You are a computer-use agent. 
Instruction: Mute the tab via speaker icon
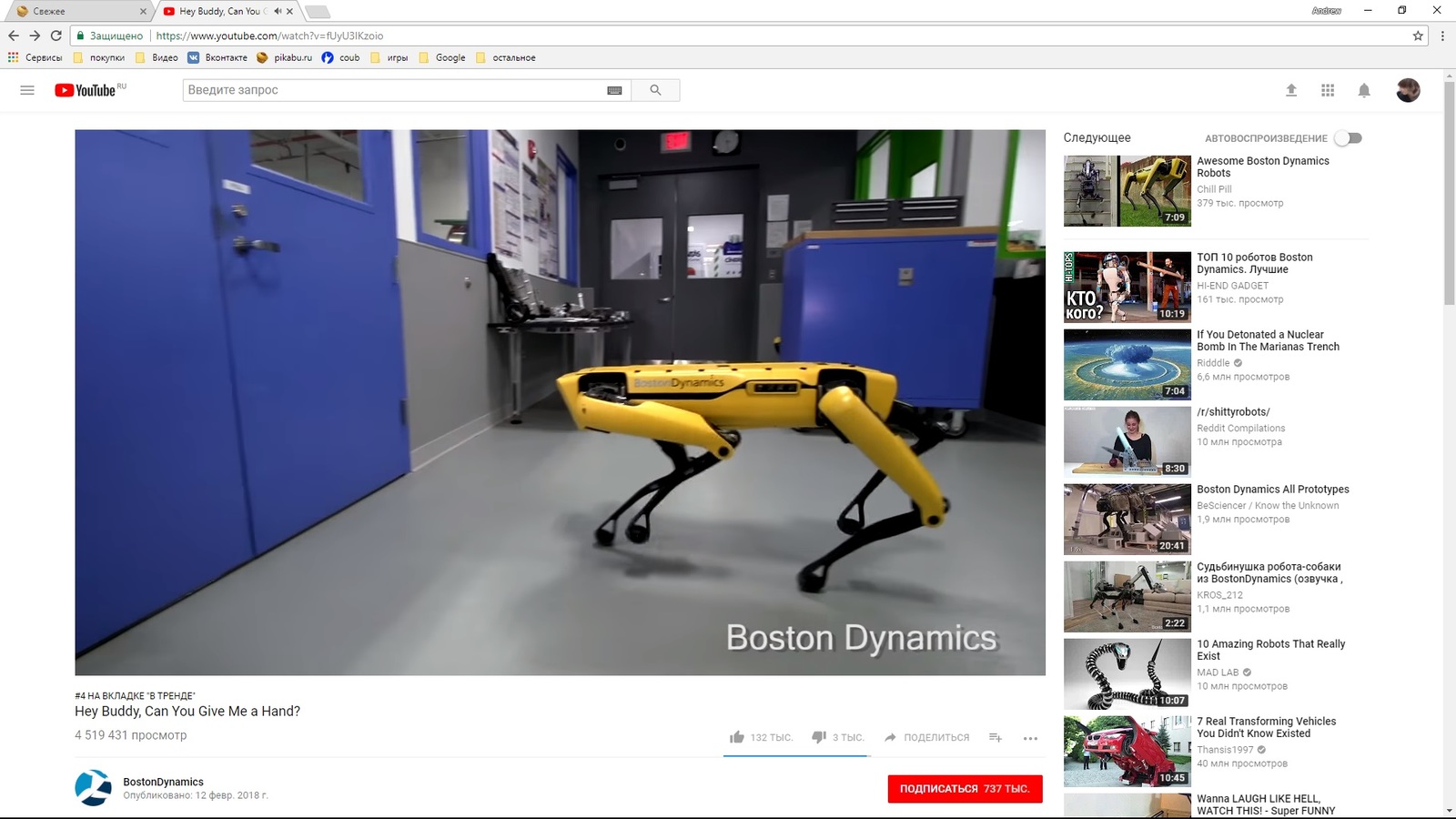click(x=277, y=11)
